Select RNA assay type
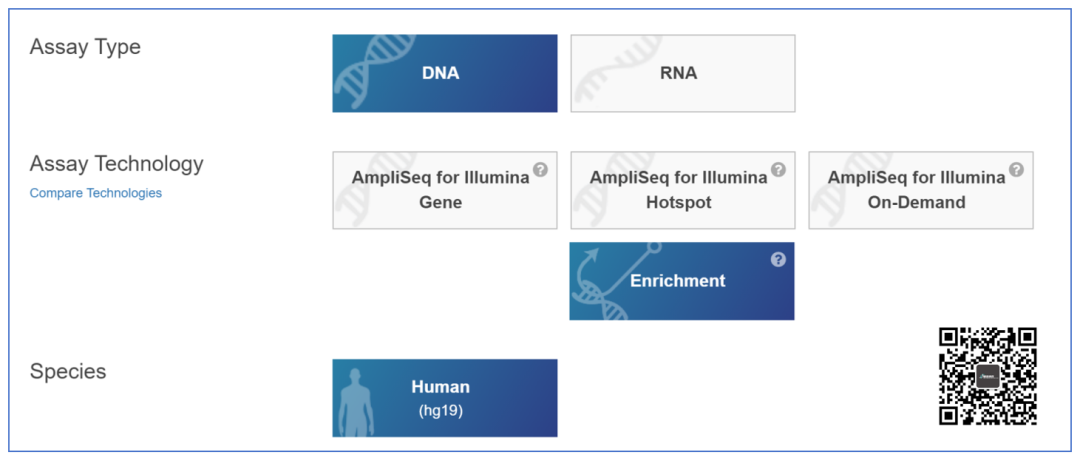Image resolution: width=1080 pixels, height=458 pixels. 683,73
